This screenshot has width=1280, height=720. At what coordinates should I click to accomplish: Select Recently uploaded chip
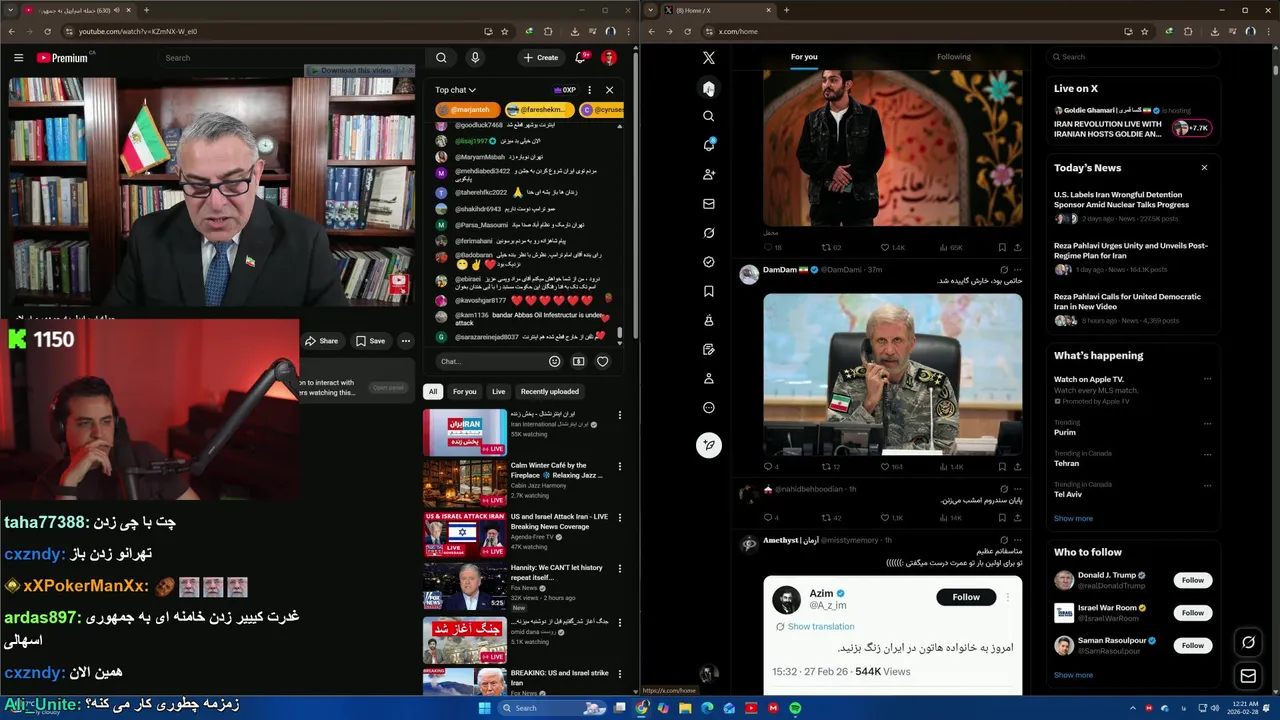549,391
